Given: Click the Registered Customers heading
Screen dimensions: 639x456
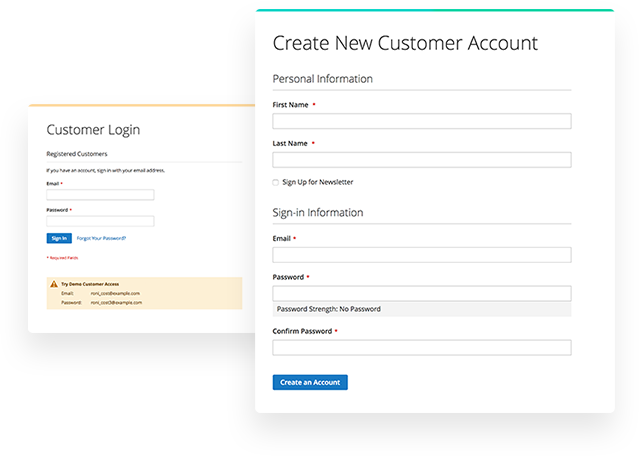Looking at the screenshot, I should pyautogui.click(x=77, y=154).
